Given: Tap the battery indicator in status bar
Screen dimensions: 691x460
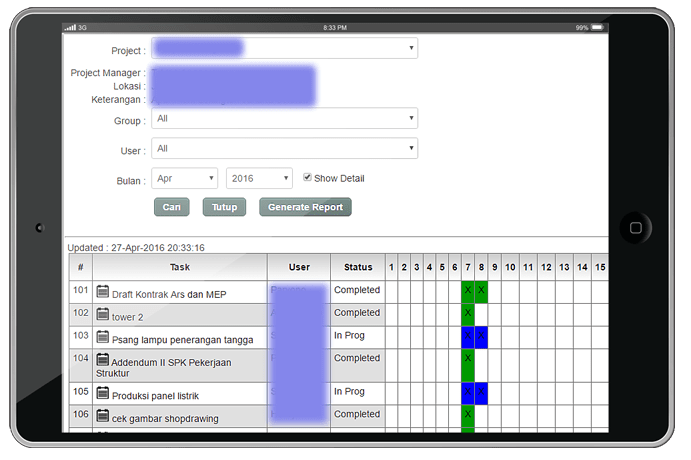Looking at the screenshot, I should [598, 27].
